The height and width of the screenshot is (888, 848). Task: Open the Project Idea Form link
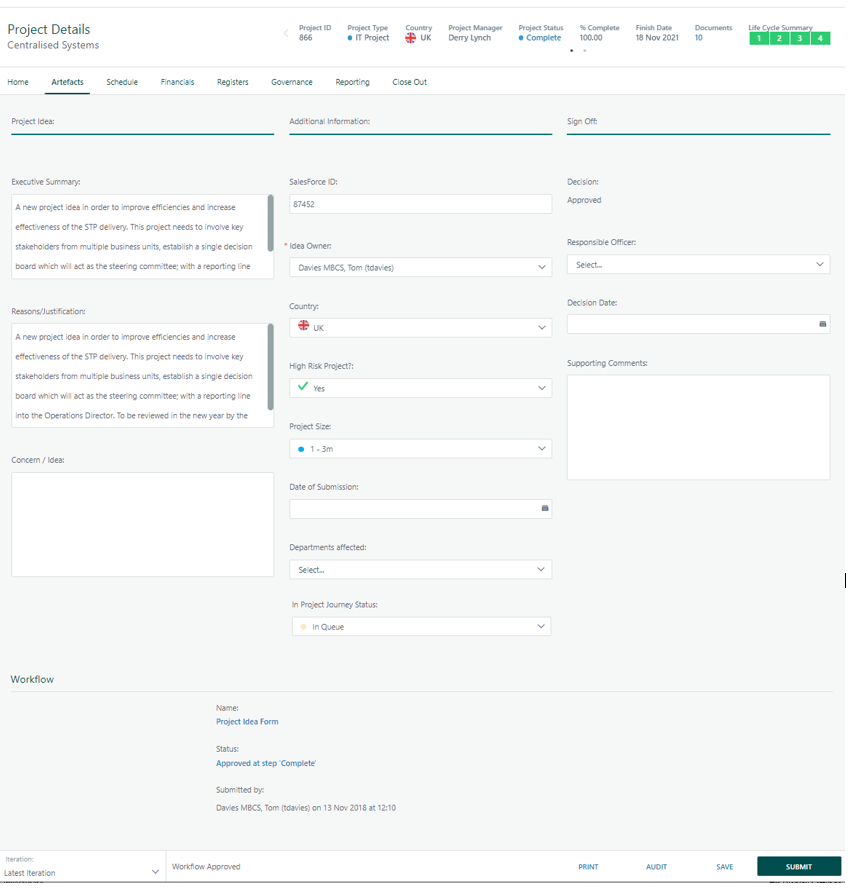pos(247,722)
